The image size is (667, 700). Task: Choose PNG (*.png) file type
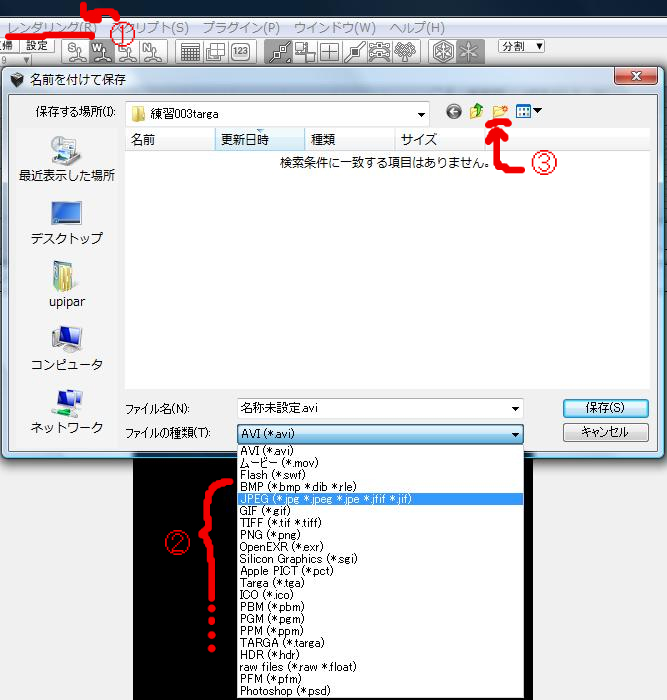point(380,535)
